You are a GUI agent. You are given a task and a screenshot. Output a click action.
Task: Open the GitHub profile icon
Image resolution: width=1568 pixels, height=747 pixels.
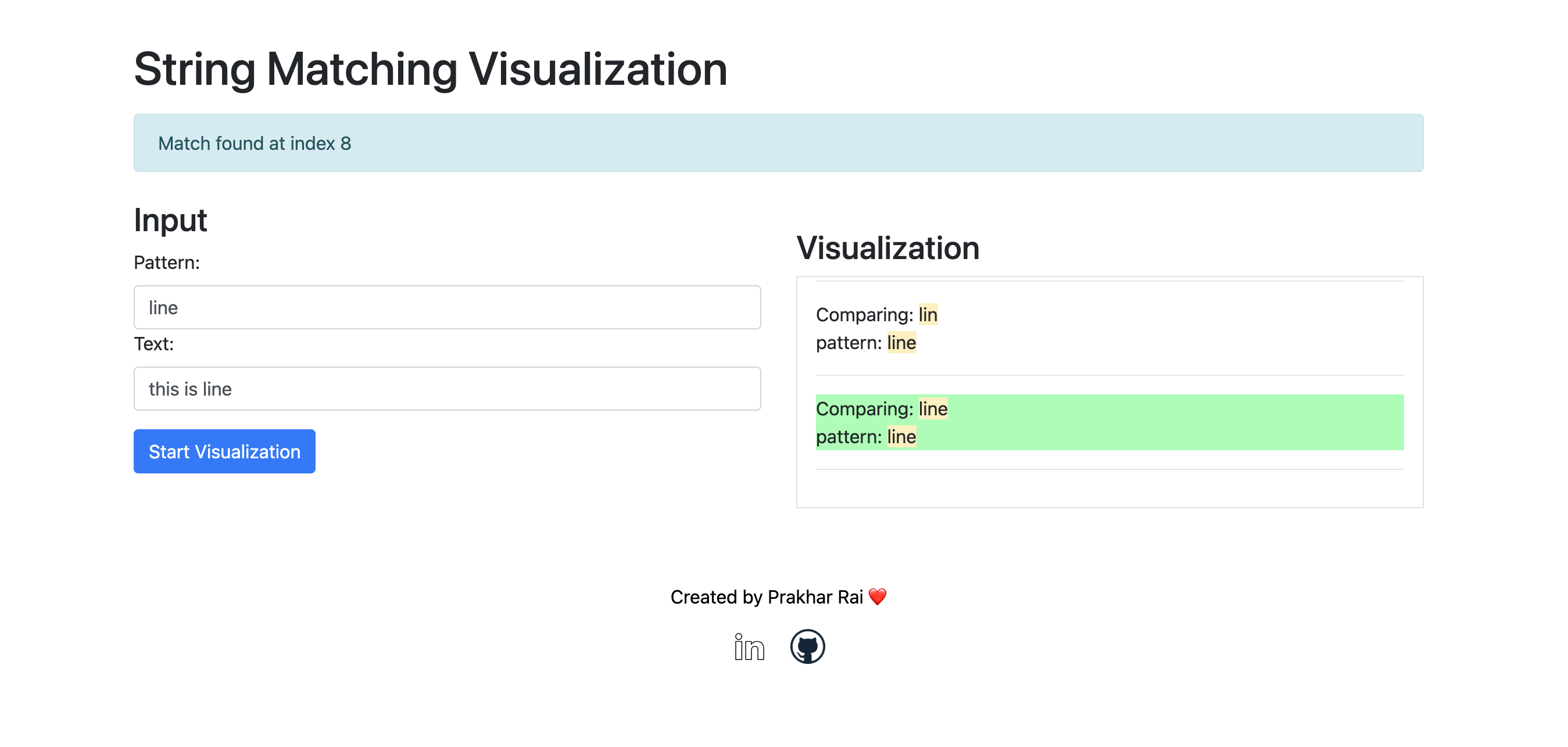coord(808,647)
